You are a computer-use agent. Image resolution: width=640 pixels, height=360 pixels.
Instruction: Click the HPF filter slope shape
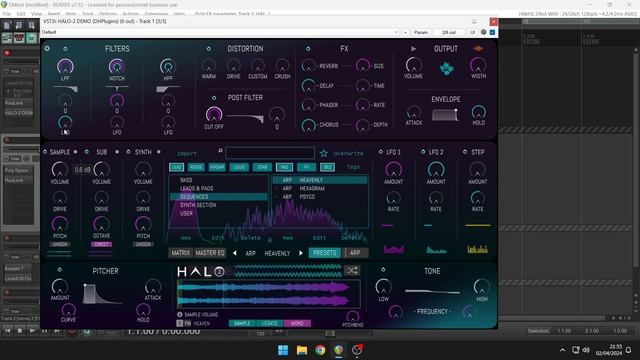click(x=168, y=89)
